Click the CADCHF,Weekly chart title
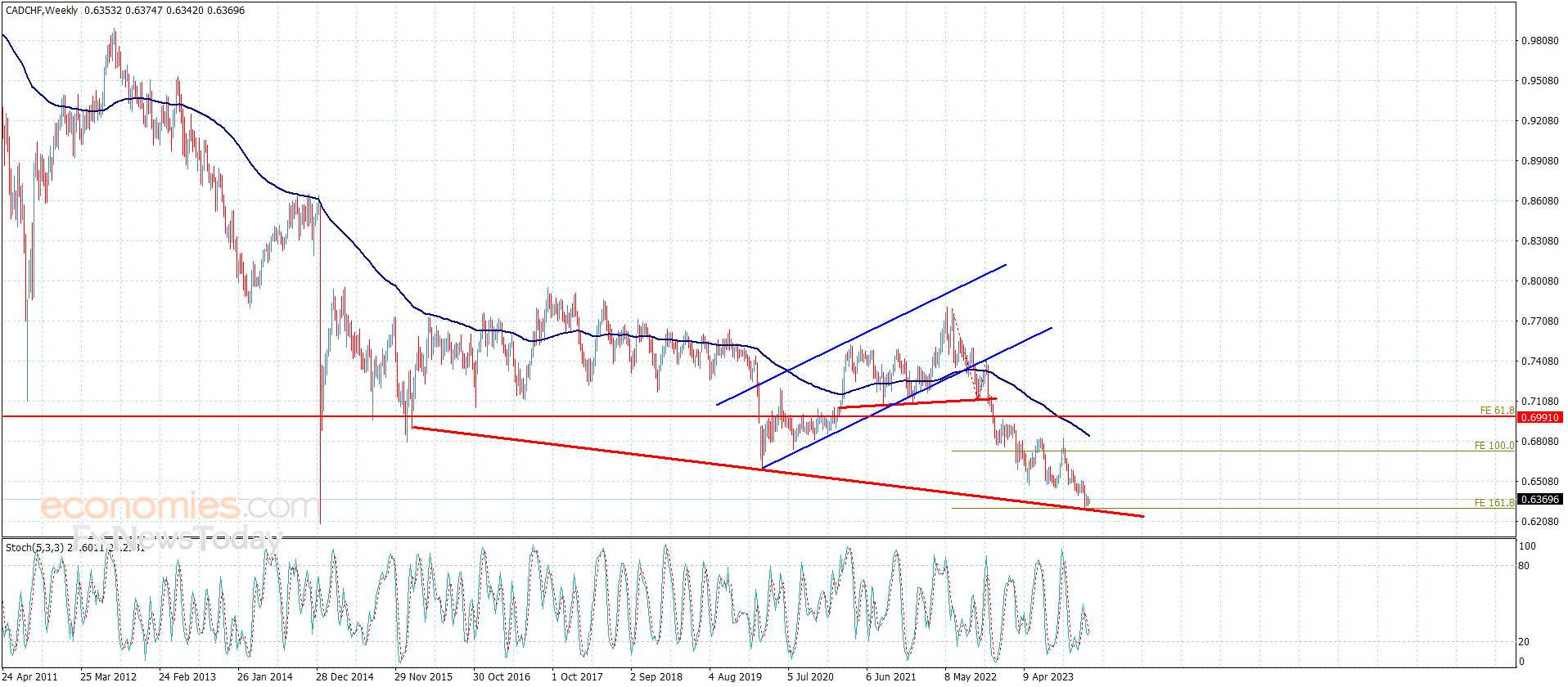Viewport: 1568px width, 687px height. pos(42,11)
